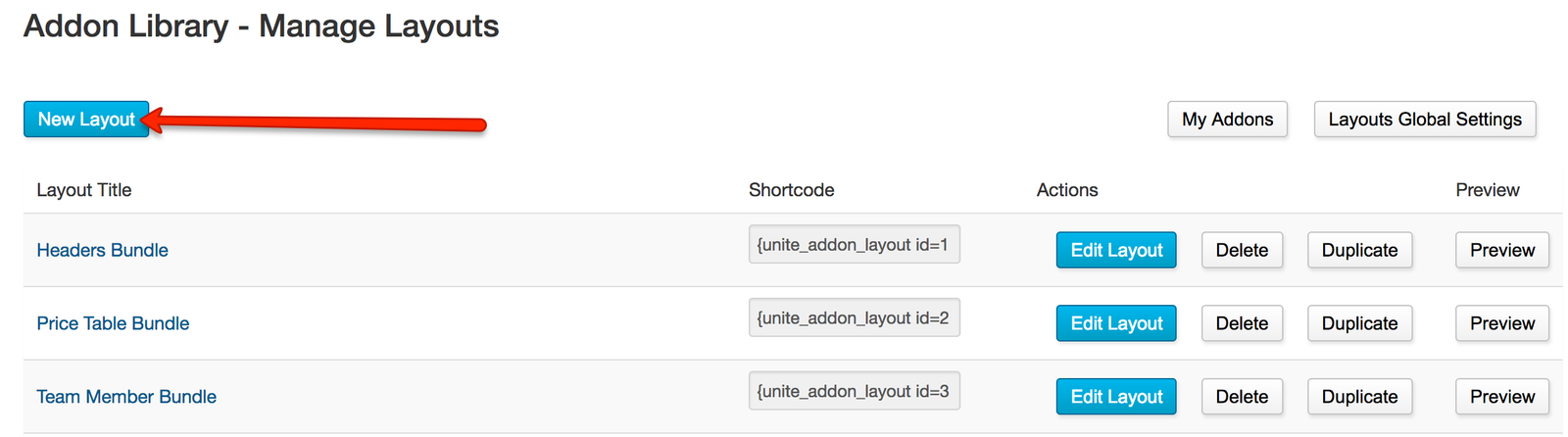The height and width of the screenshot is (437, 1568).
Task: Delete the Headers Bundle layout
Action: pyautogui.click(x=1242, y=250)
